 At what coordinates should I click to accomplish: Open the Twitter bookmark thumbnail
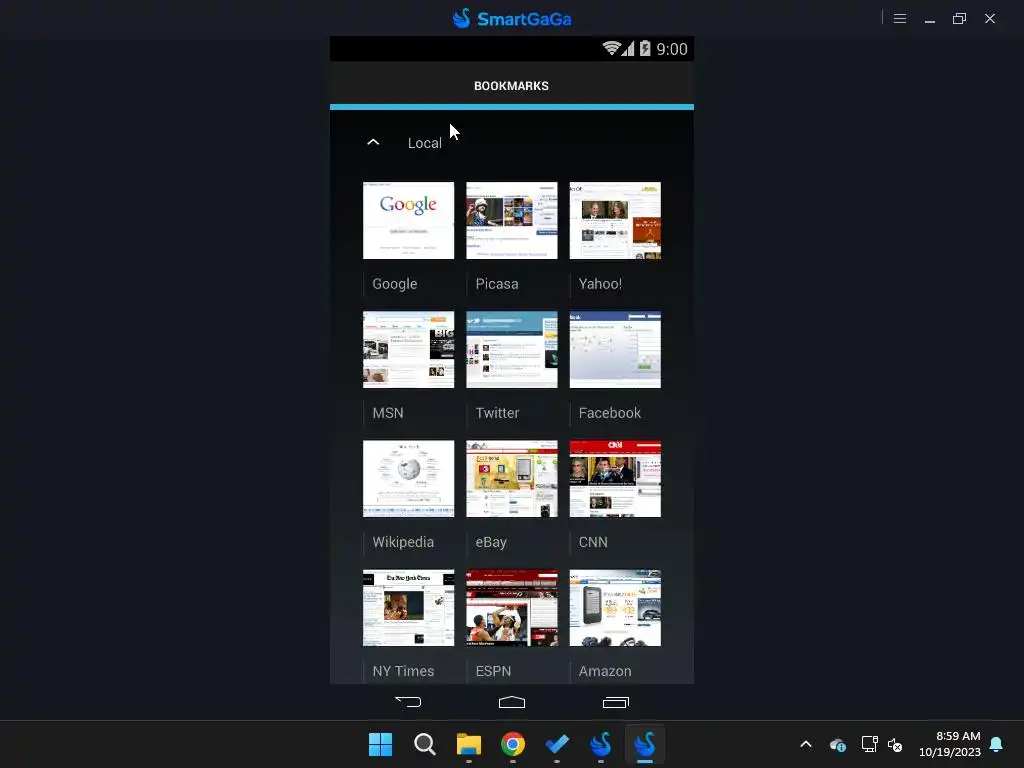coord(512,349)
